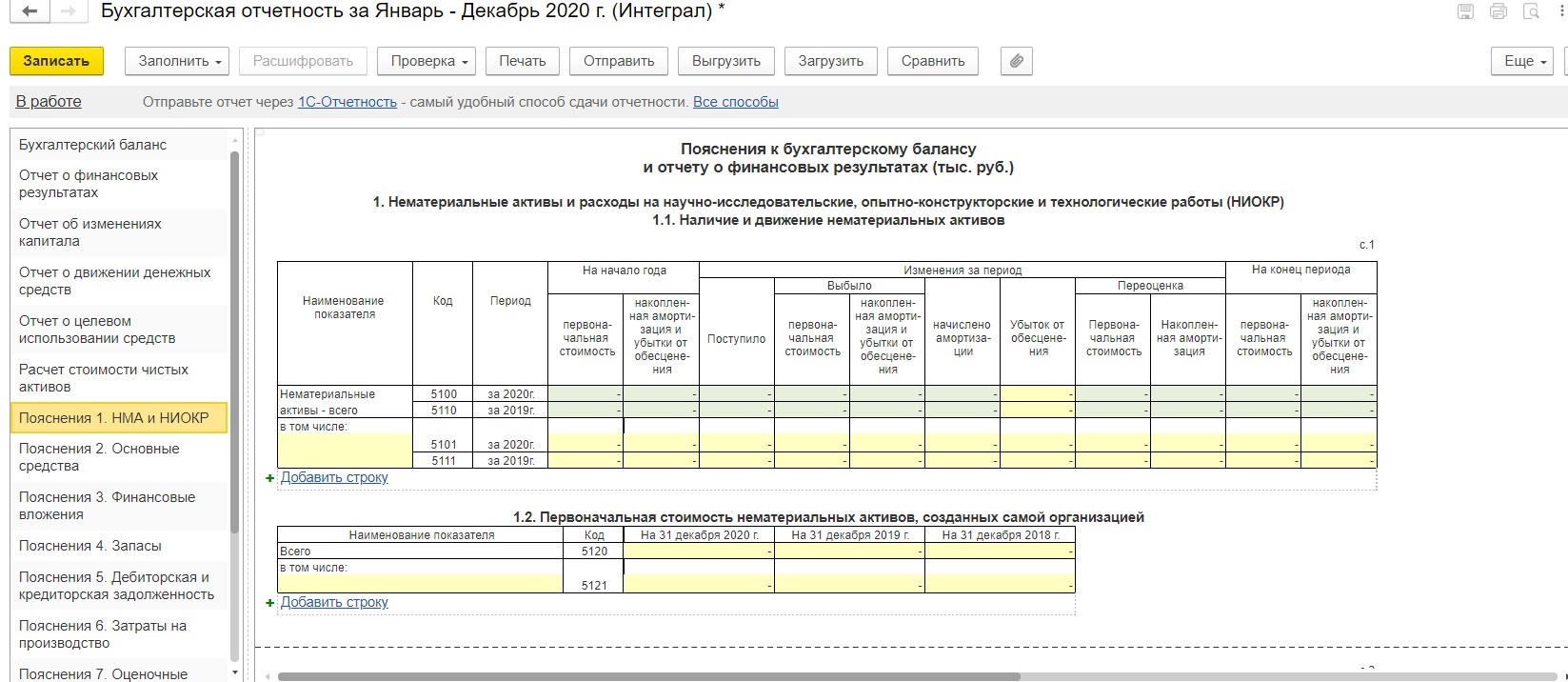The image size is (1568, 682).
Task: Click the Расшифровать button
Action: [303, 61]
